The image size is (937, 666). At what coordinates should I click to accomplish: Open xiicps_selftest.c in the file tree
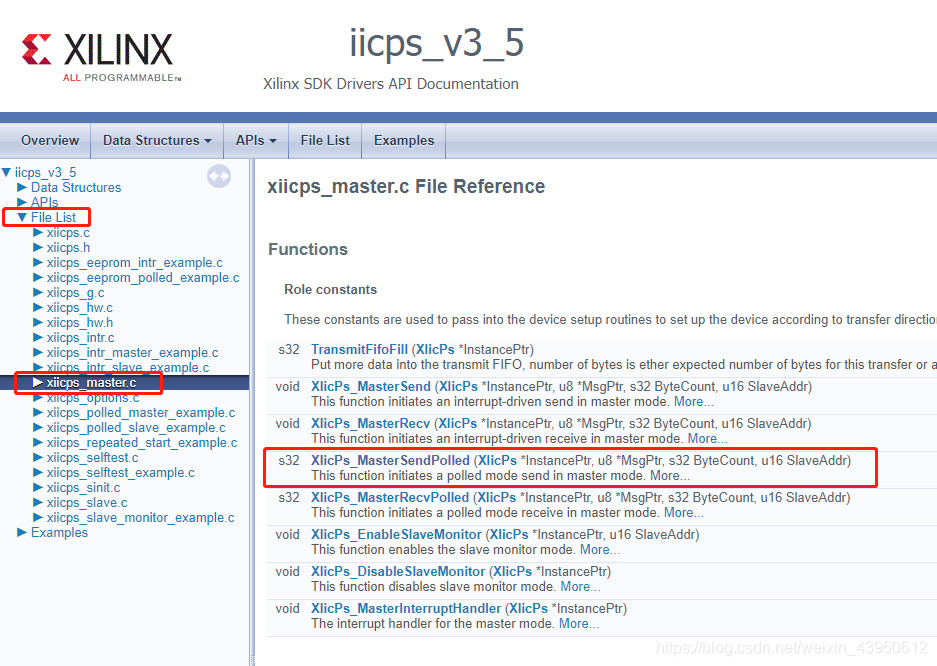pos(92,458)
